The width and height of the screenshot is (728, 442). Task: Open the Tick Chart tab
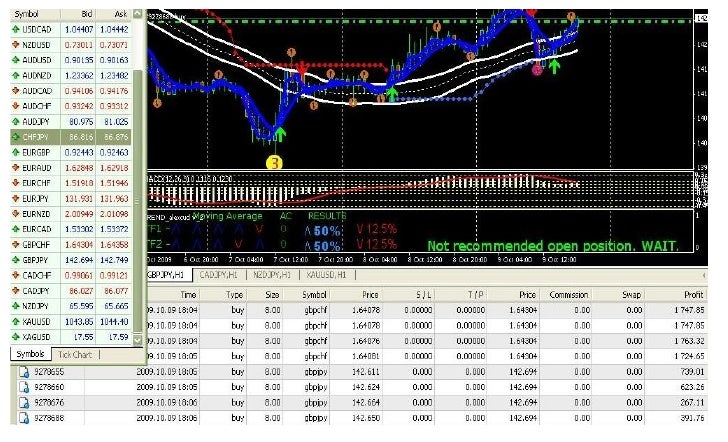[x=75, y=355]
